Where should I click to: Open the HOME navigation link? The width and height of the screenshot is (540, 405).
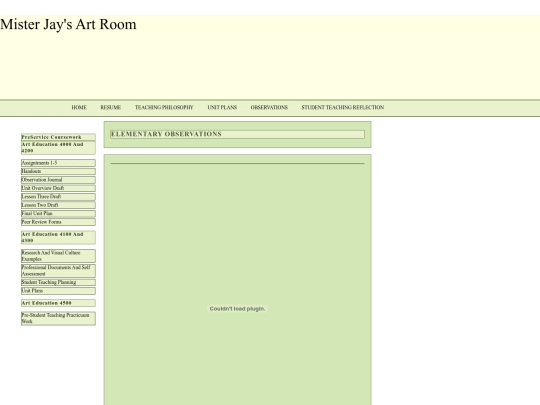point(79,107)
